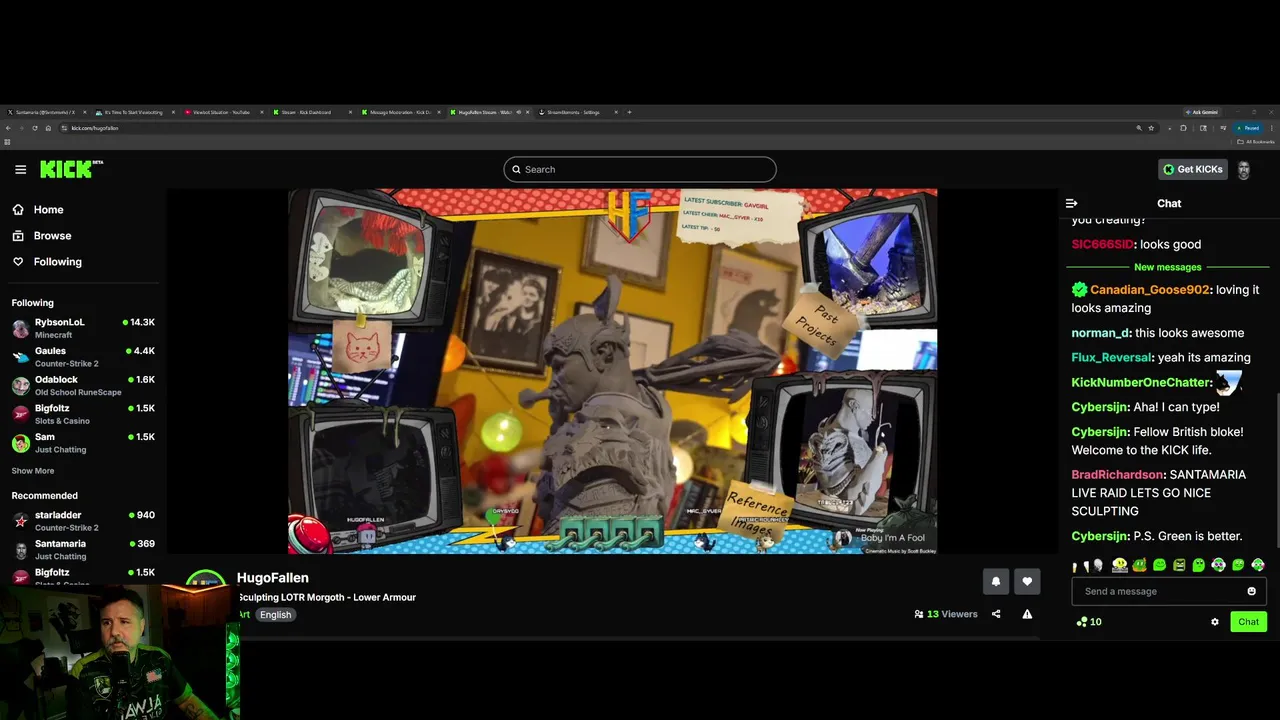Click the green Chat send button
This screenshot has width=1280, height=720.
[1248, 622]
